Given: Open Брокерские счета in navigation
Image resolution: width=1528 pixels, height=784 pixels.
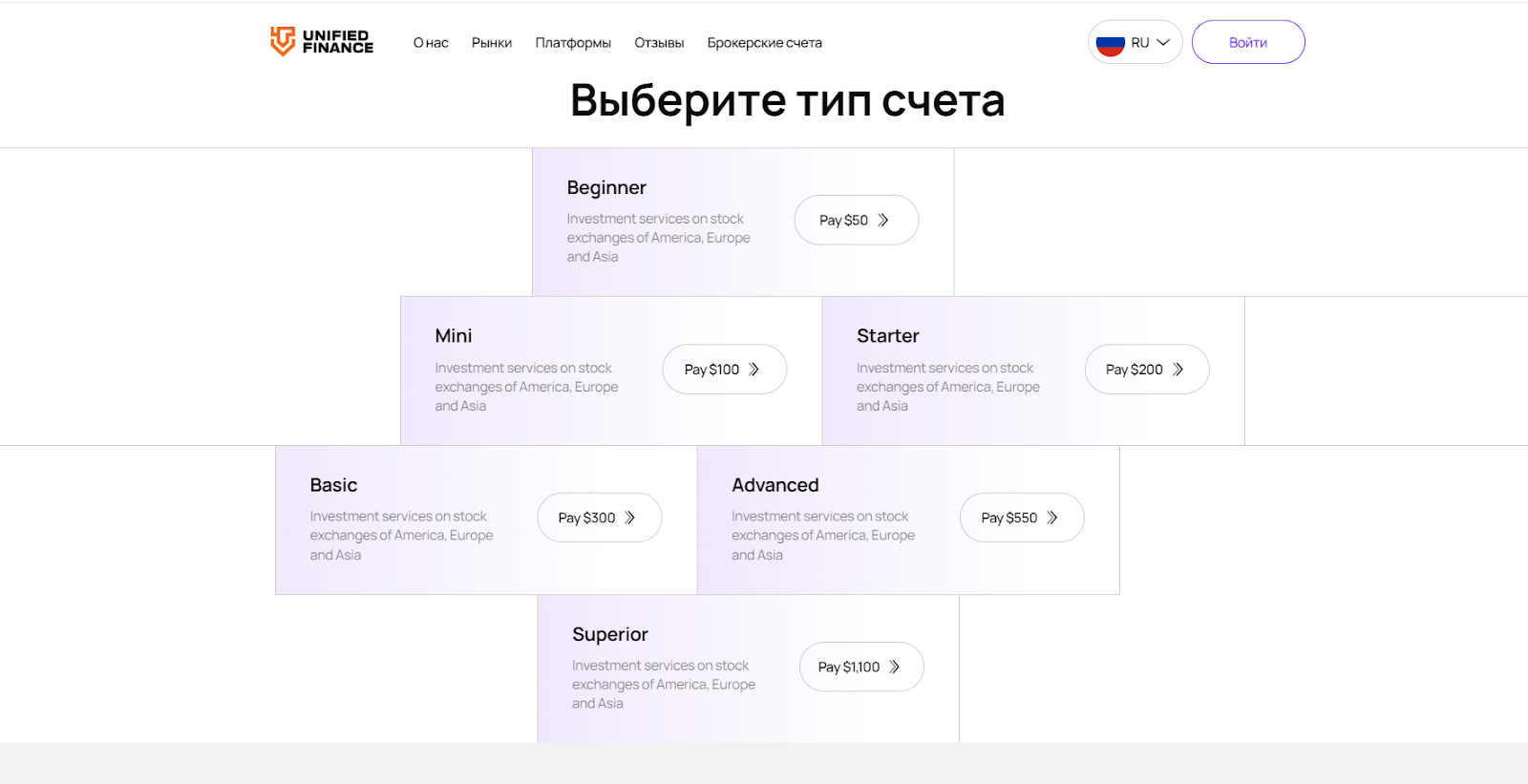Looking at the screenshot, I should 764,43.
